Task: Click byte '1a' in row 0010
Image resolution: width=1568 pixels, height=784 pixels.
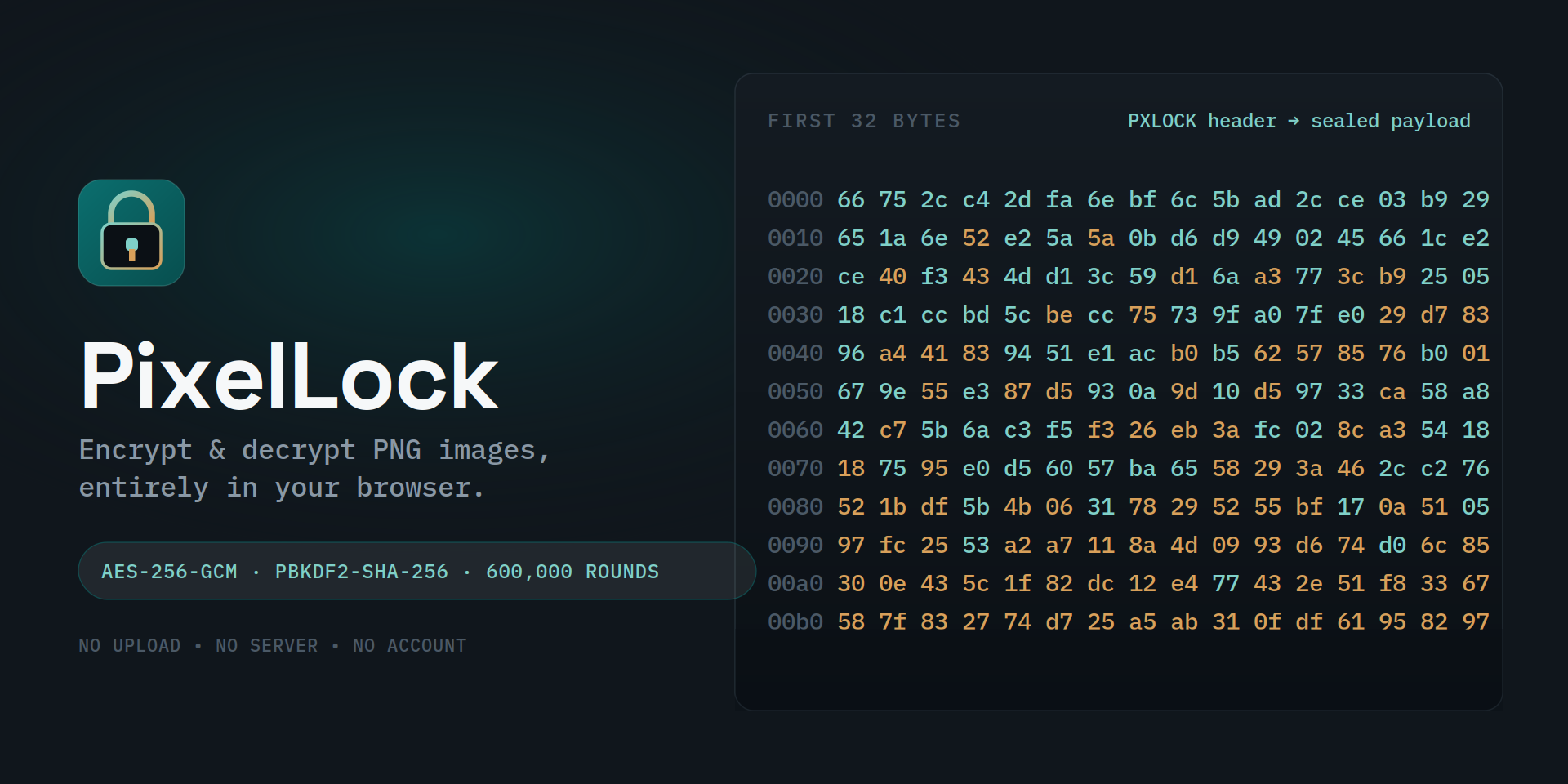Action: [x=893, y=238]
